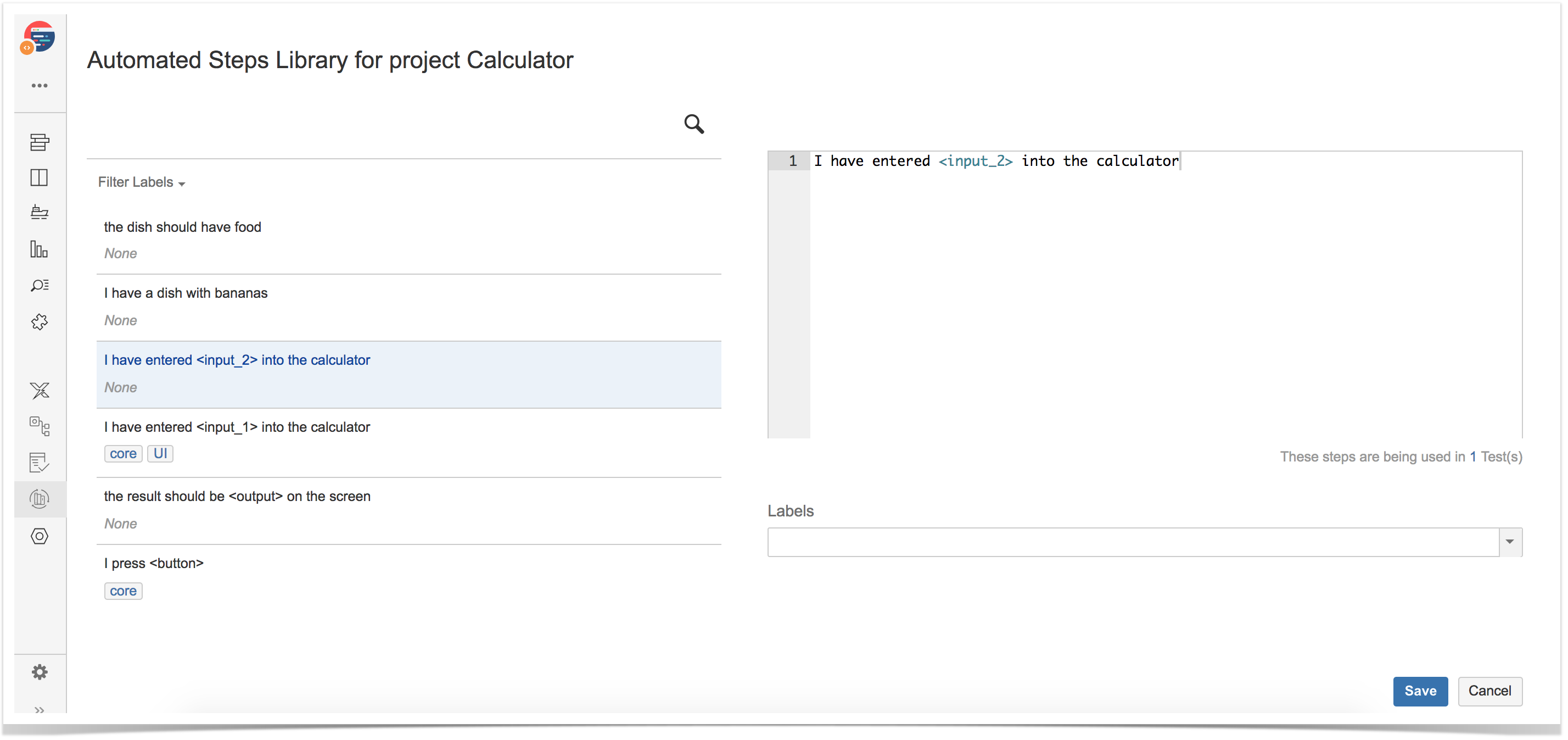Open project settings gear icon
Screen dimensions: 1568x740
coord(40,672)
